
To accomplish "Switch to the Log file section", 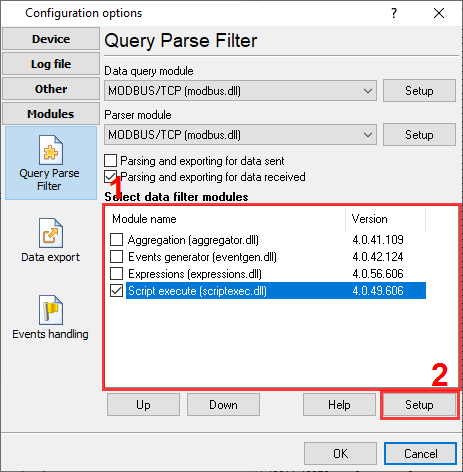I will 51,64.
